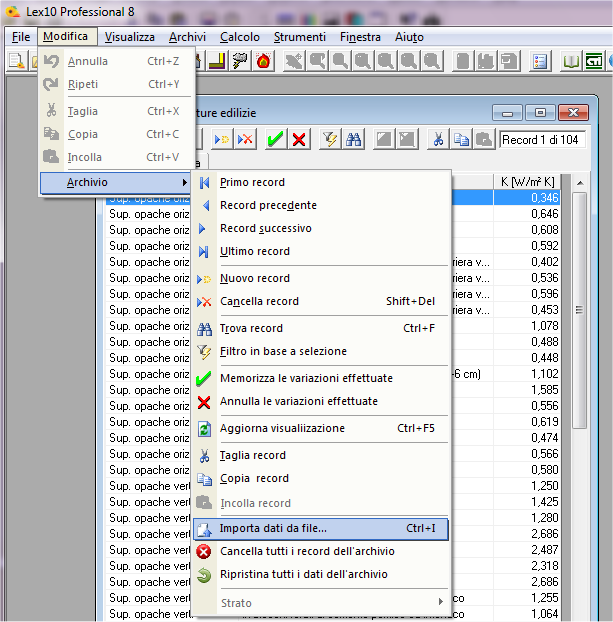Click the vertical scrollbar thumb of table
This screenshot has width=613, height=622.
click(580, 310)
